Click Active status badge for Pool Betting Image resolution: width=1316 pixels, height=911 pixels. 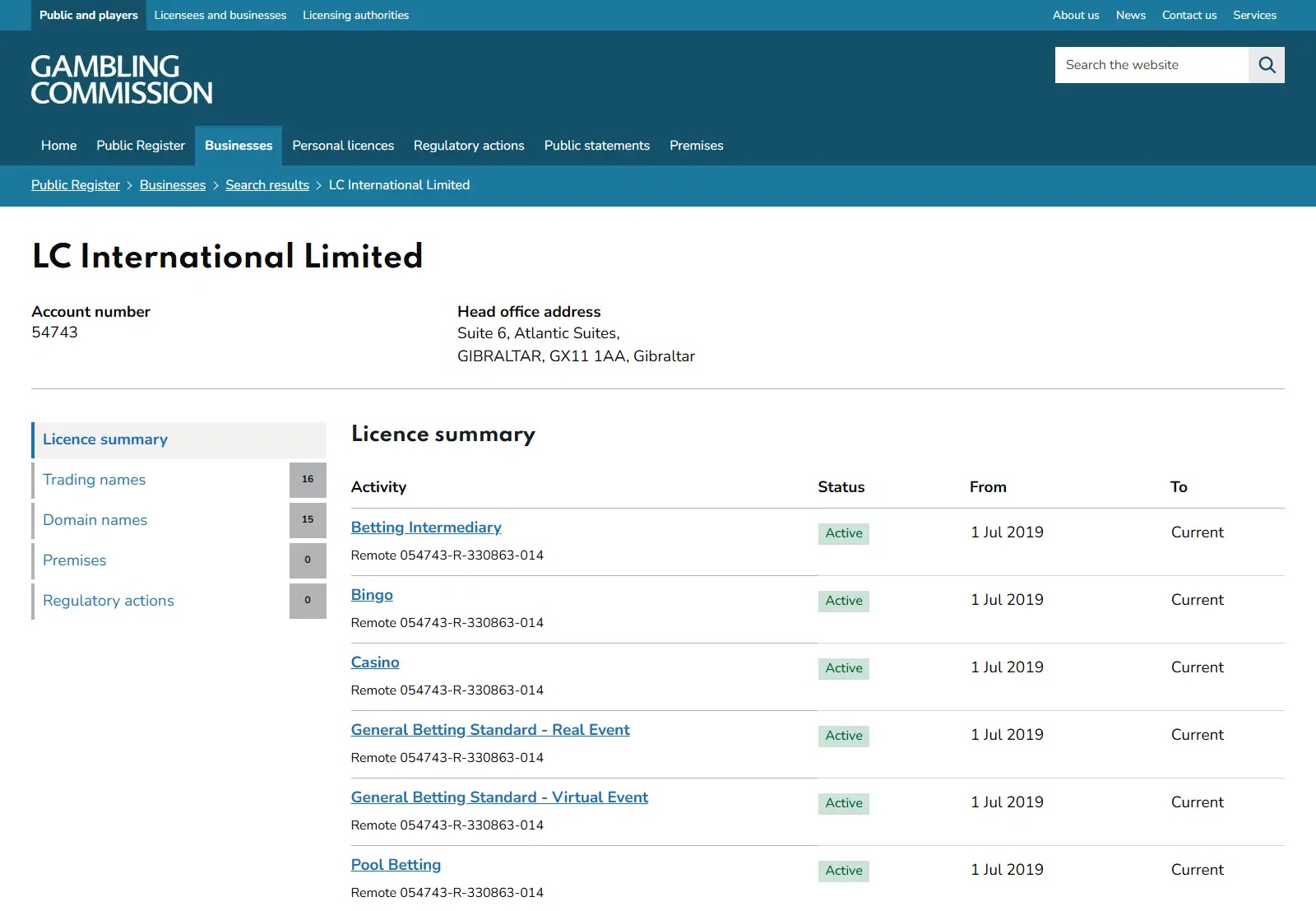[844, 871]
